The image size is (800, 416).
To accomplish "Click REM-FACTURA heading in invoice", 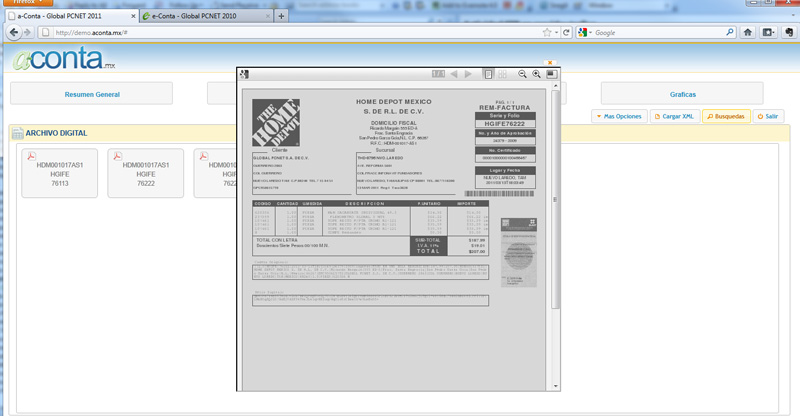I will coord(505,108).
